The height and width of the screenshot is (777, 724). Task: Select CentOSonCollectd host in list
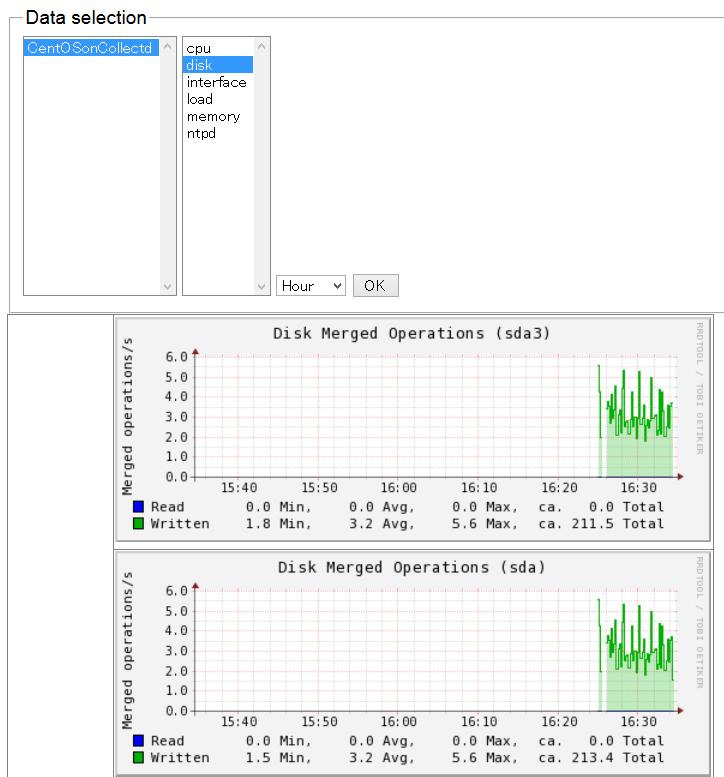pos(91,48)
